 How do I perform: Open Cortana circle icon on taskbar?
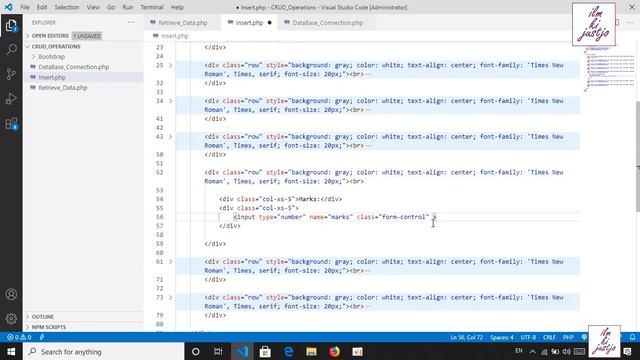(196, 351)
